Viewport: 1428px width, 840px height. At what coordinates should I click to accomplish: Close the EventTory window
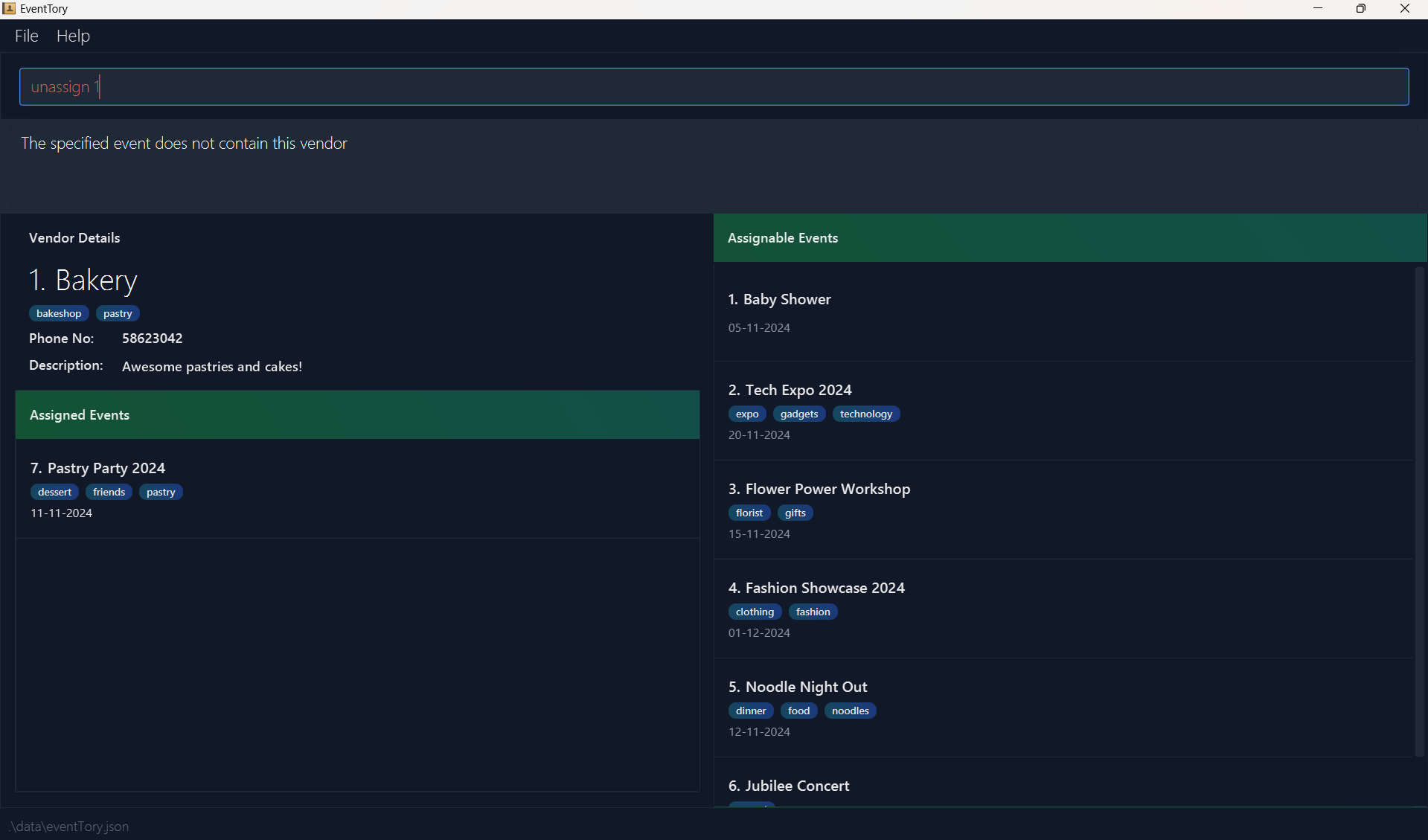(x=1405, y=9)
